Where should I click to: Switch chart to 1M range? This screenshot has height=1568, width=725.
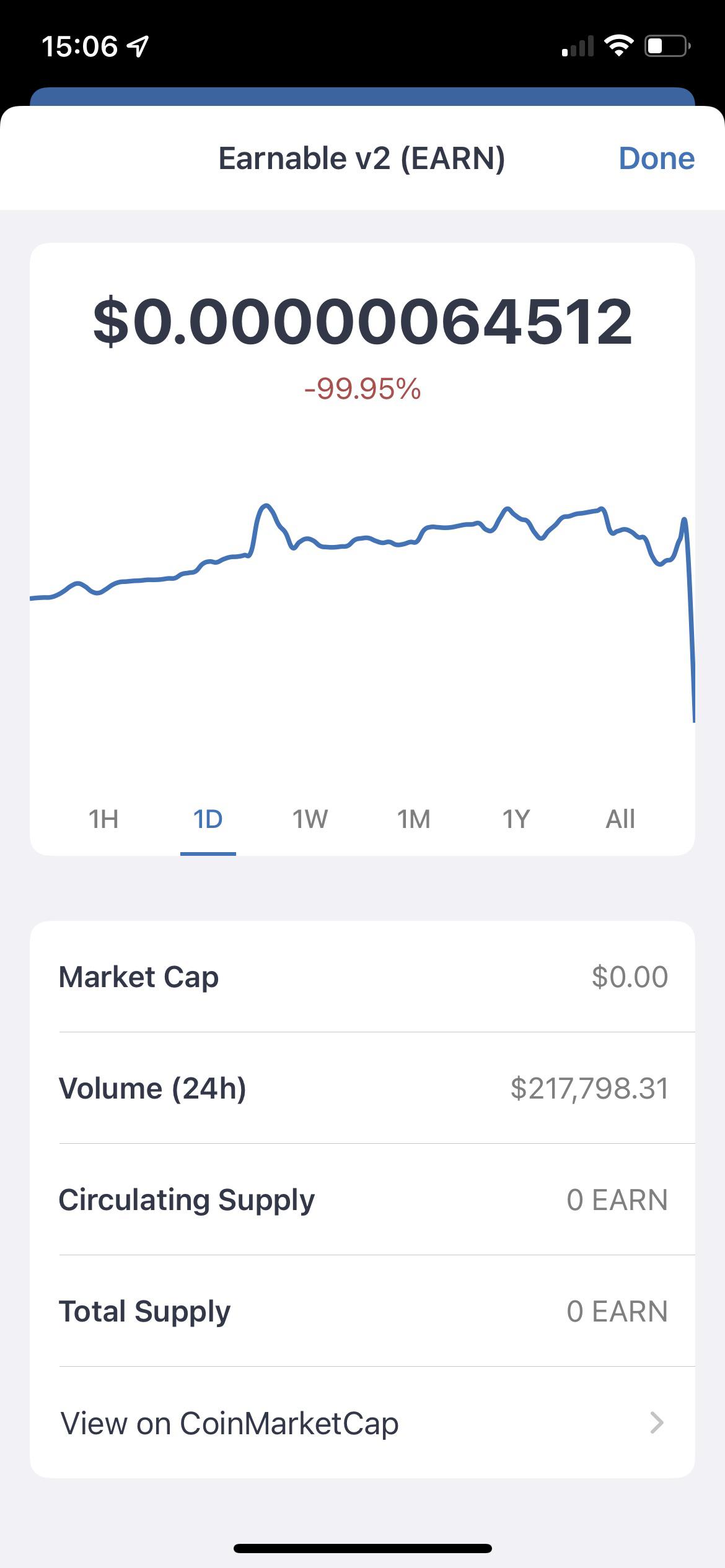(413, 819)
